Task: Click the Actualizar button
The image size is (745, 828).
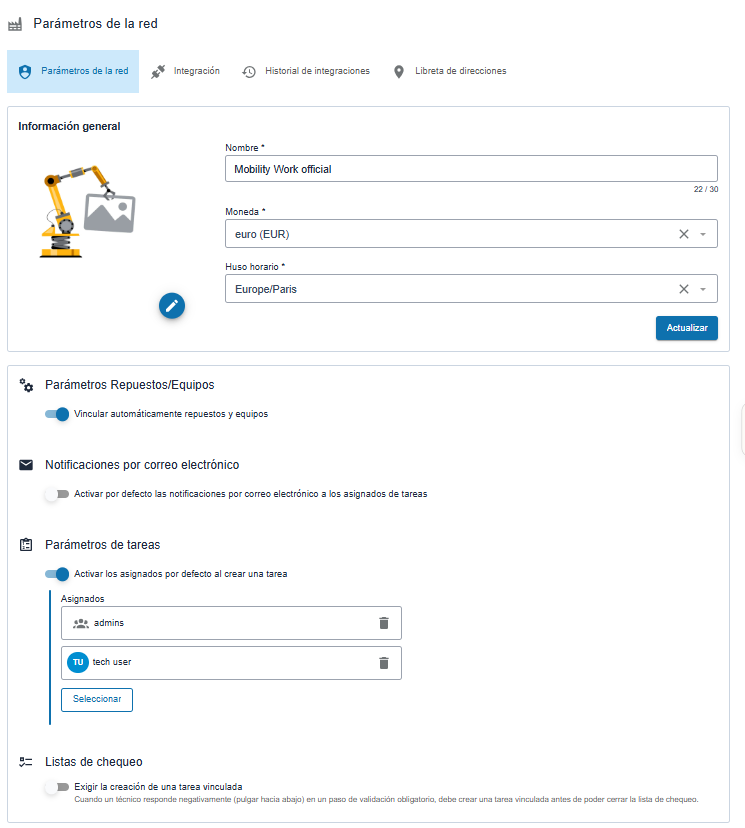Action: click(x=686, y=328)
